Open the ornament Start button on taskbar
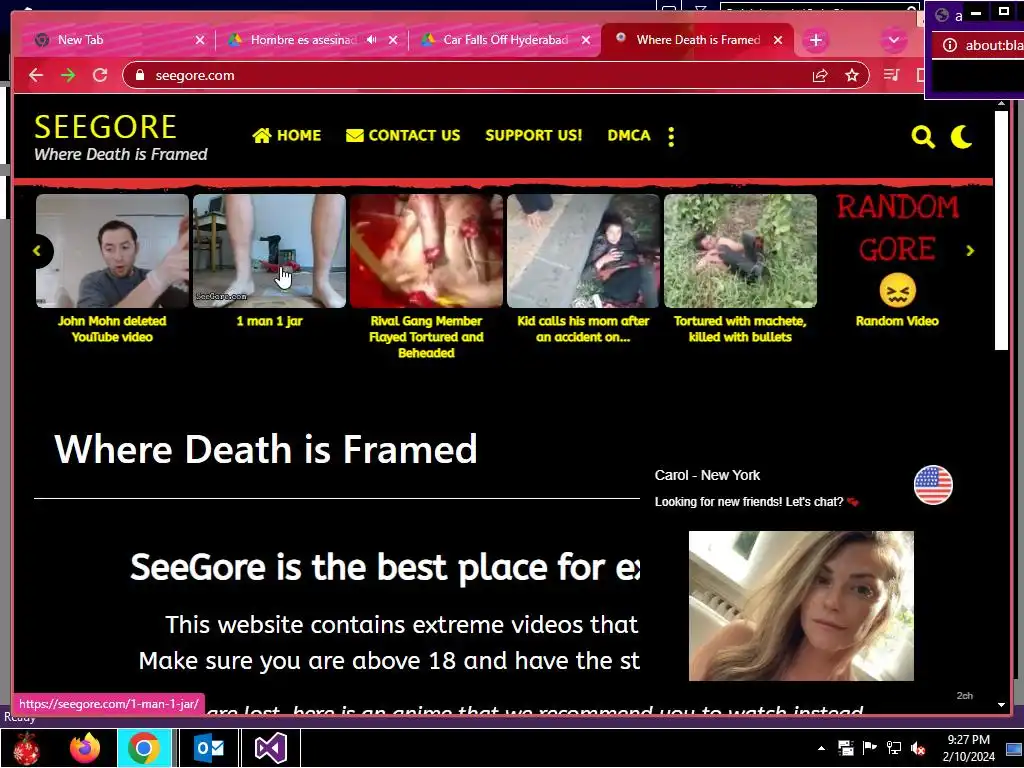Screen dimensions: 1024x768 (x=27, y=748)
